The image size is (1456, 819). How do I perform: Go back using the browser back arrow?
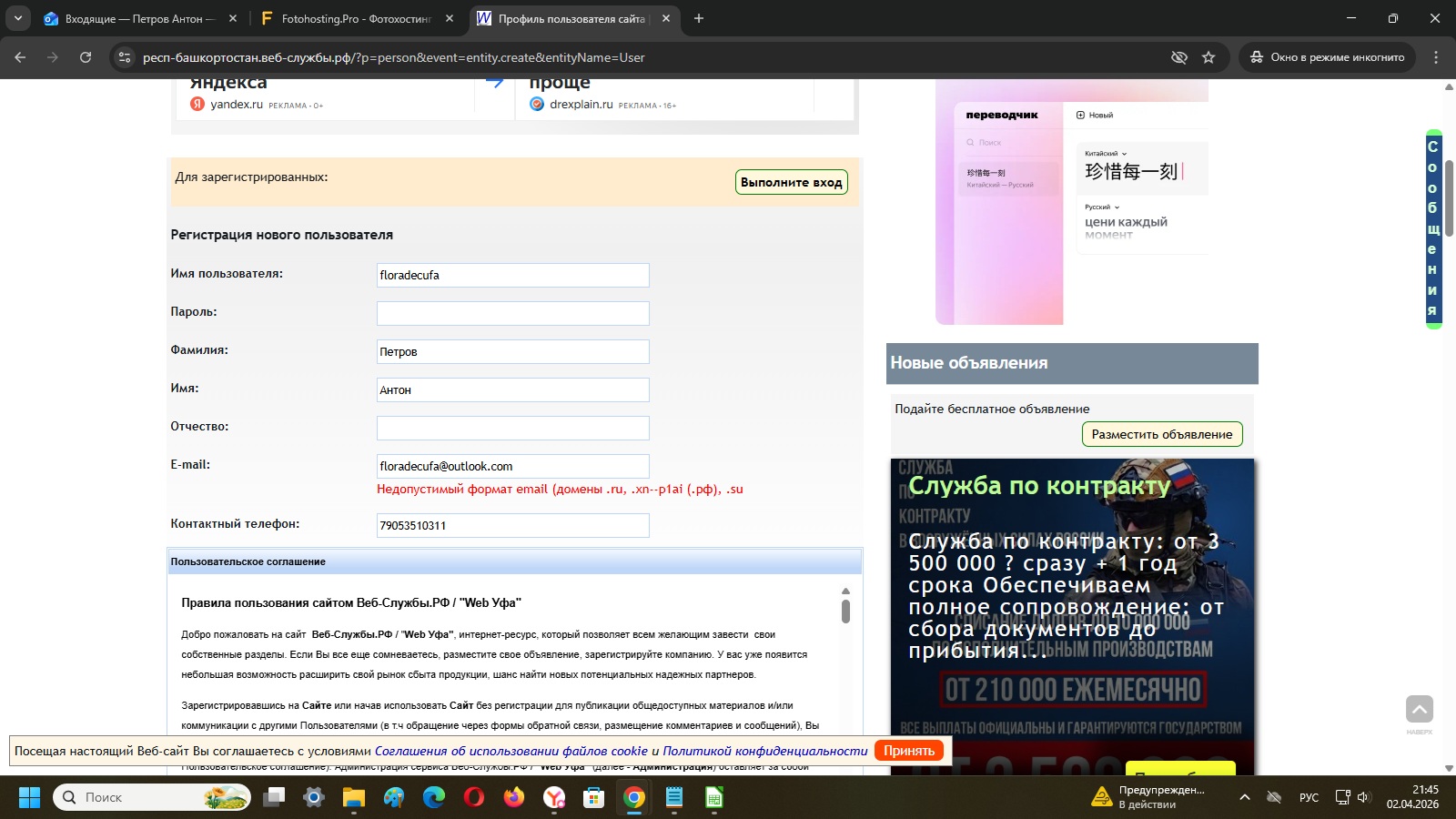20,57
